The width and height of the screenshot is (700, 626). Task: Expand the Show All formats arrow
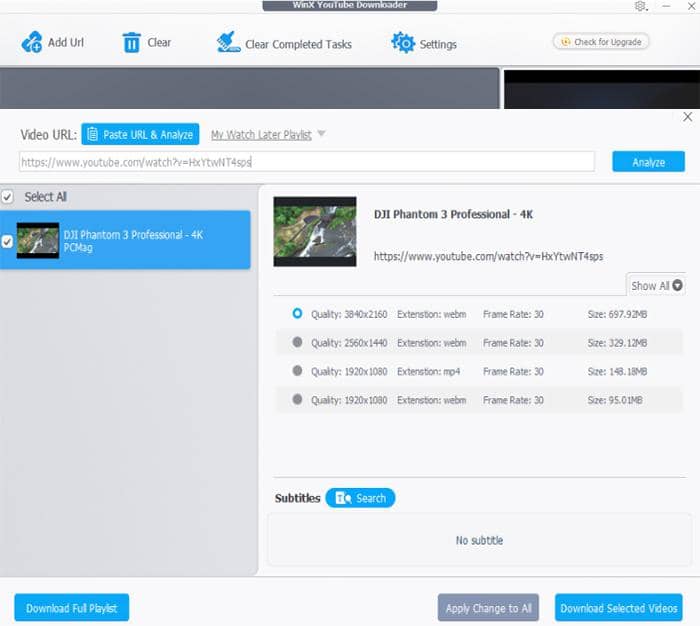[677, 285]
